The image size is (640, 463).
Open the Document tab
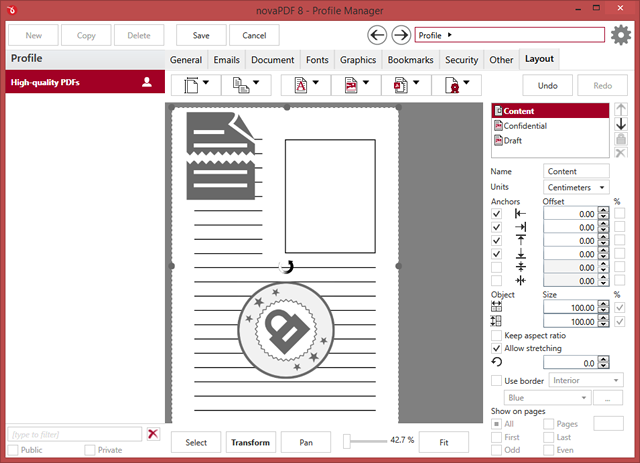(x=273, y=60)
